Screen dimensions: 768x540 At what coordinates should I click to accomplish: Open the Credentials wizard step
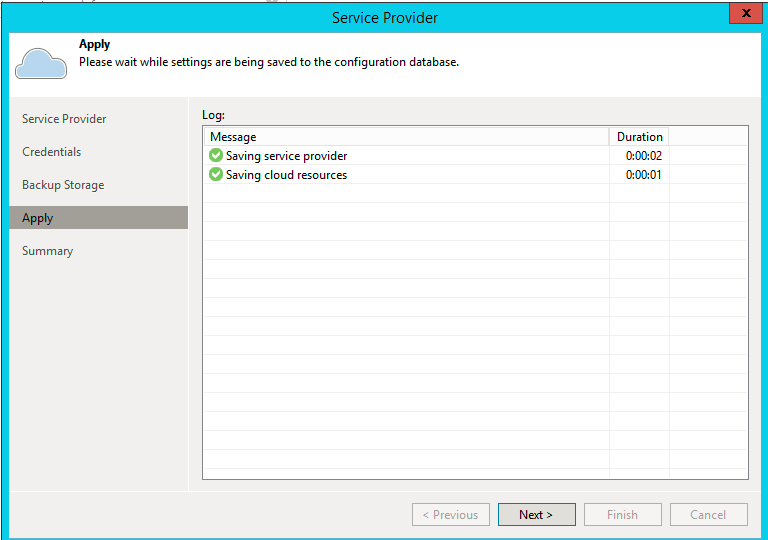(51, 152)
